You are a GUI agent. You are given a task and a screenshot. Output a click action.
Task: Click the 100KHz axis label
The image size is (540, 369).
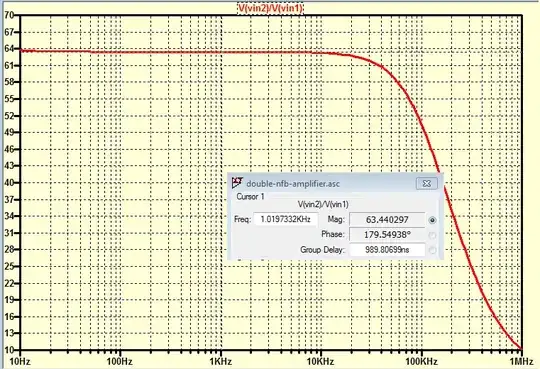click(421, 361)
